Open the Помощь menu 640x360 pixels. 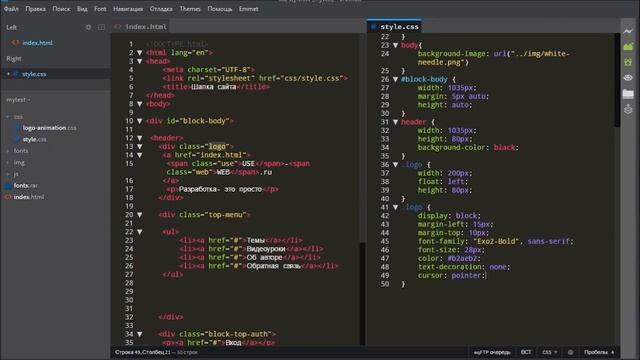[220, 9]
